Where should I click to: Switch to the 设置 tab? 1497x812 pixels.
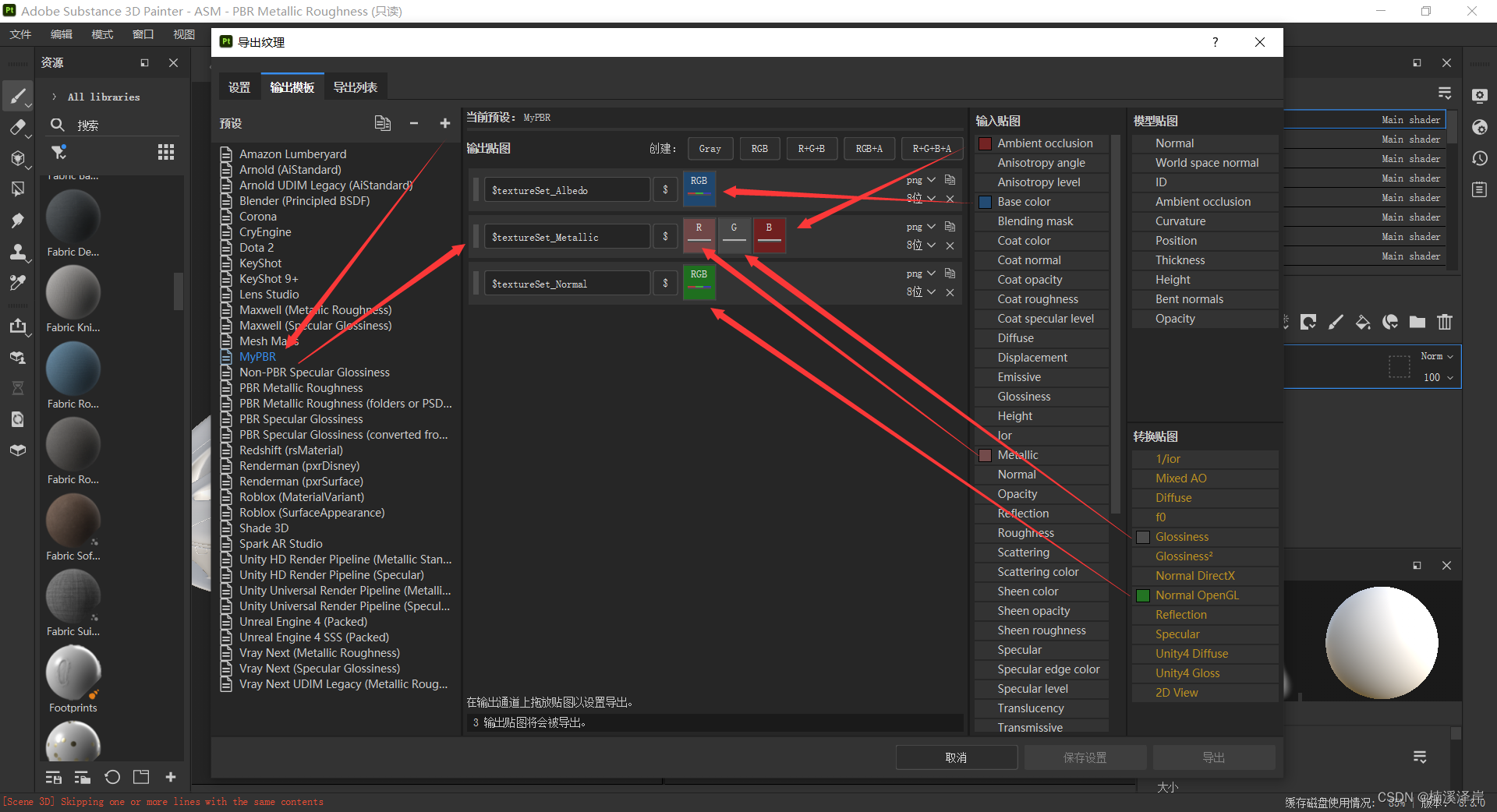239,87
